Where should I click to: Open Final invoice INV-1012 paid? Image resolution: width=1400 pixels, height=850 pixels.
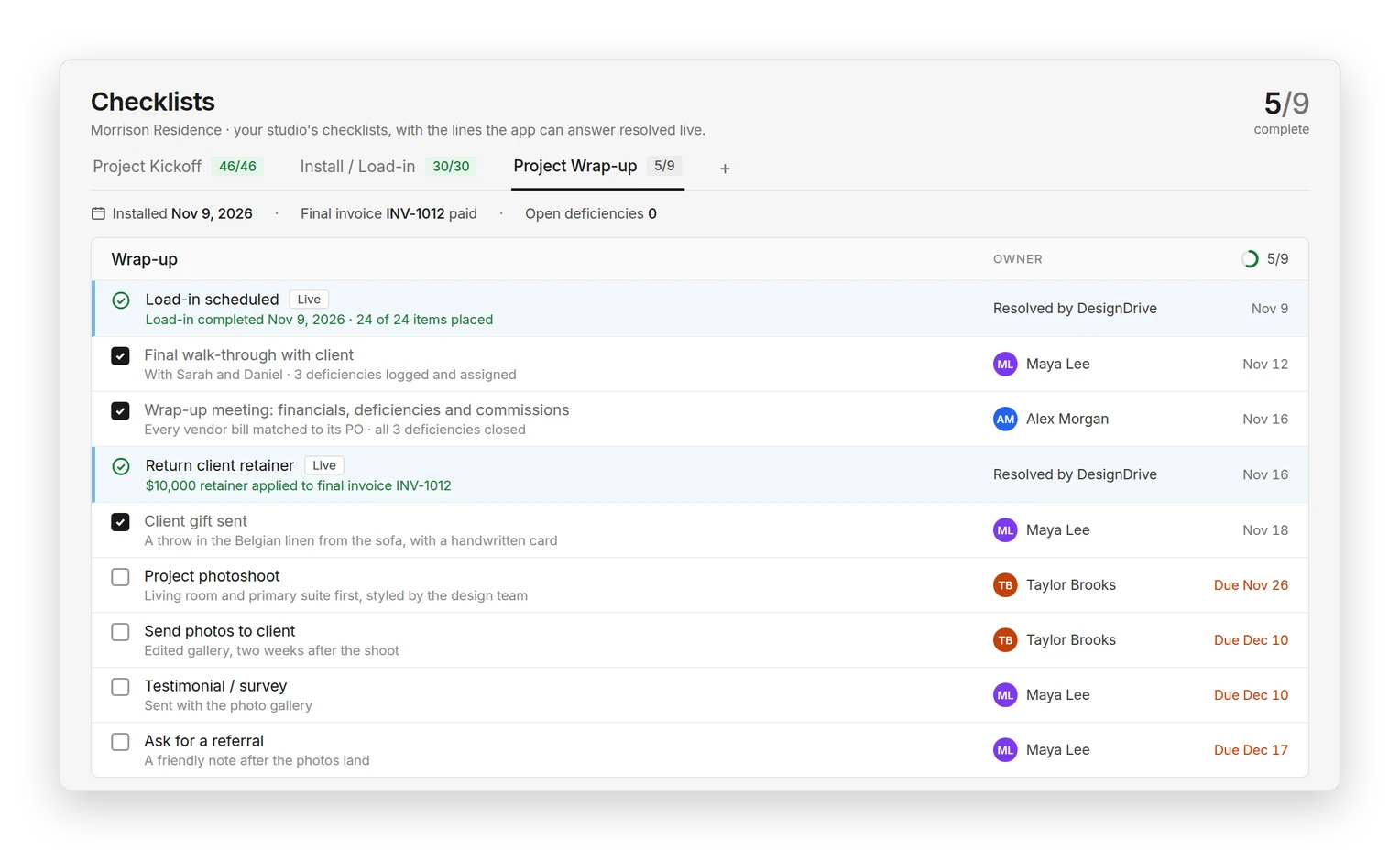click(388, 213)
